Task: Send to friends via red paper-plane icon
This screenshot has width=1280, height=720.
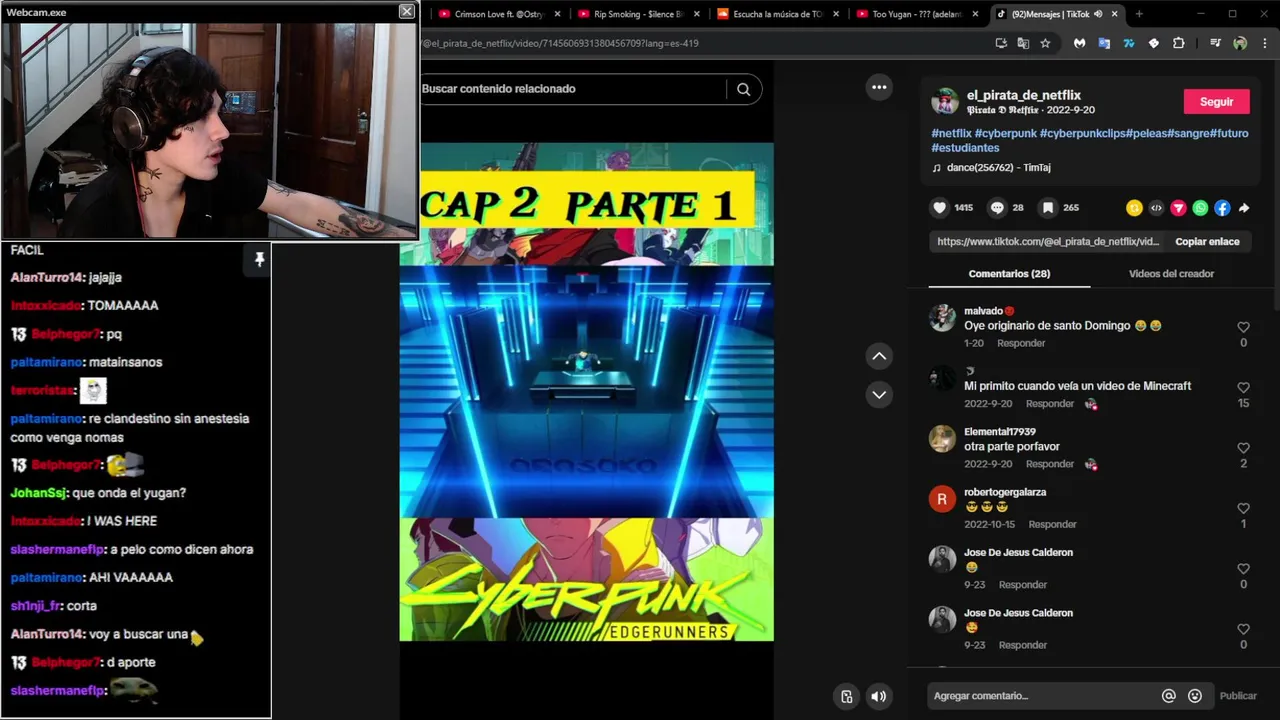Action: 1178,208
